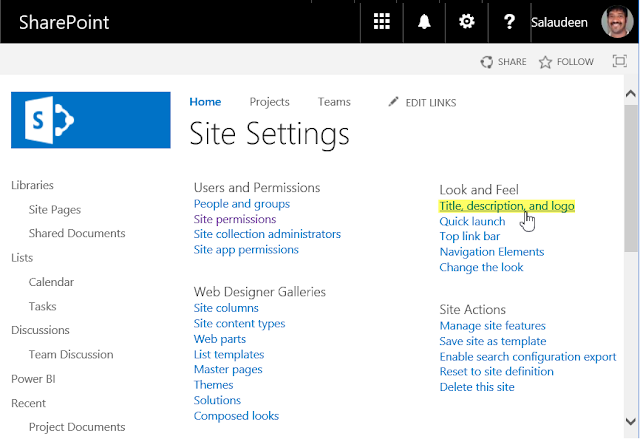The image size is (640, 439).
Task: Open Title, description, and logo
Action: pyautogui.click(x=507, y=206)
